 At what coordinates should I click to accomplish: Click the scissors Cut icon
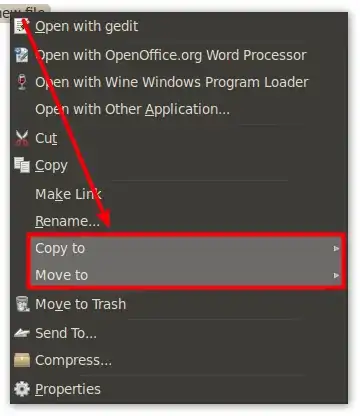[22, 138]
